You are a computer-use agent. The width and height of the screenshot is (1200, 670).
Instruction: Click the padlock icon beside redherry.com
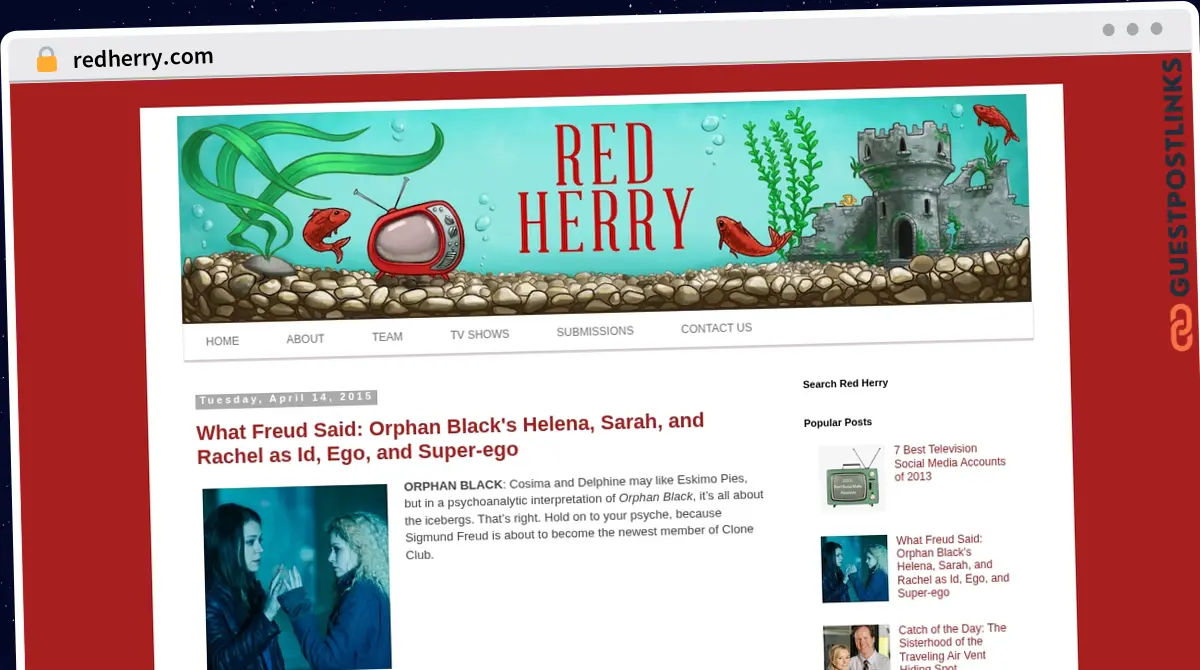click(46, 60)
